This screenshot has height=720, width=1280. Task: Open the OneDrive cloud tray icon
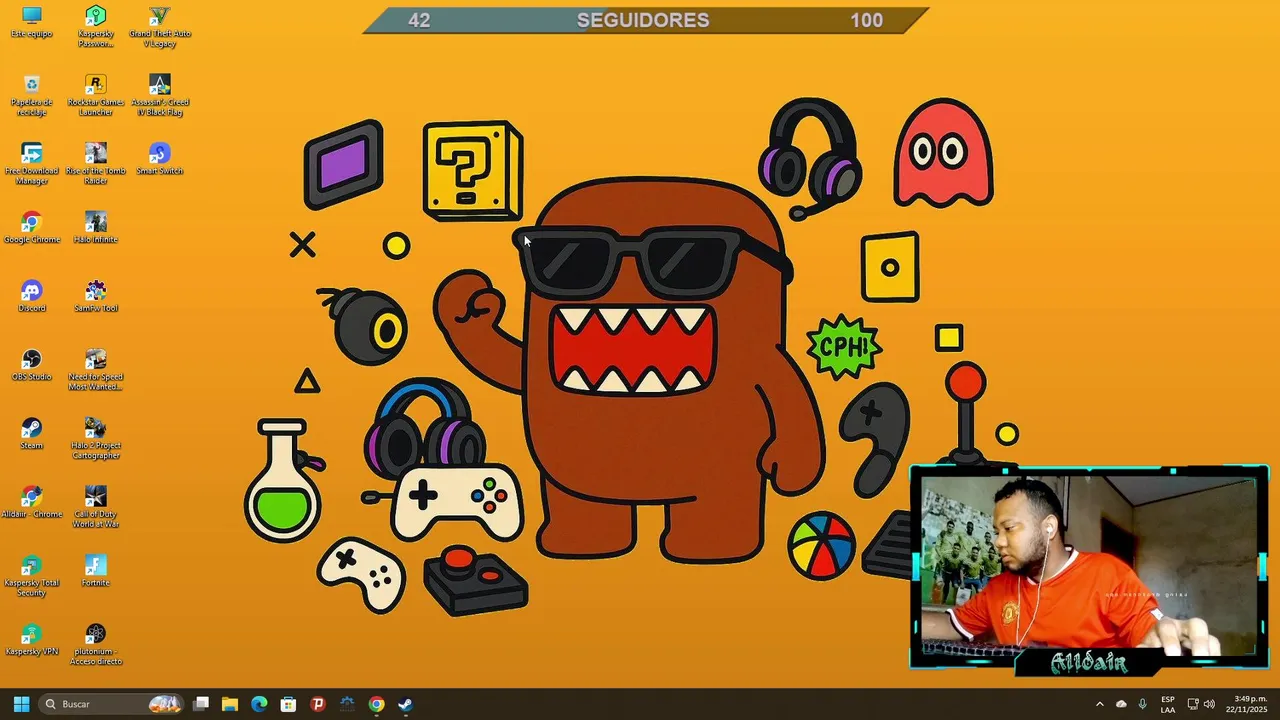tap(1121, 704)
